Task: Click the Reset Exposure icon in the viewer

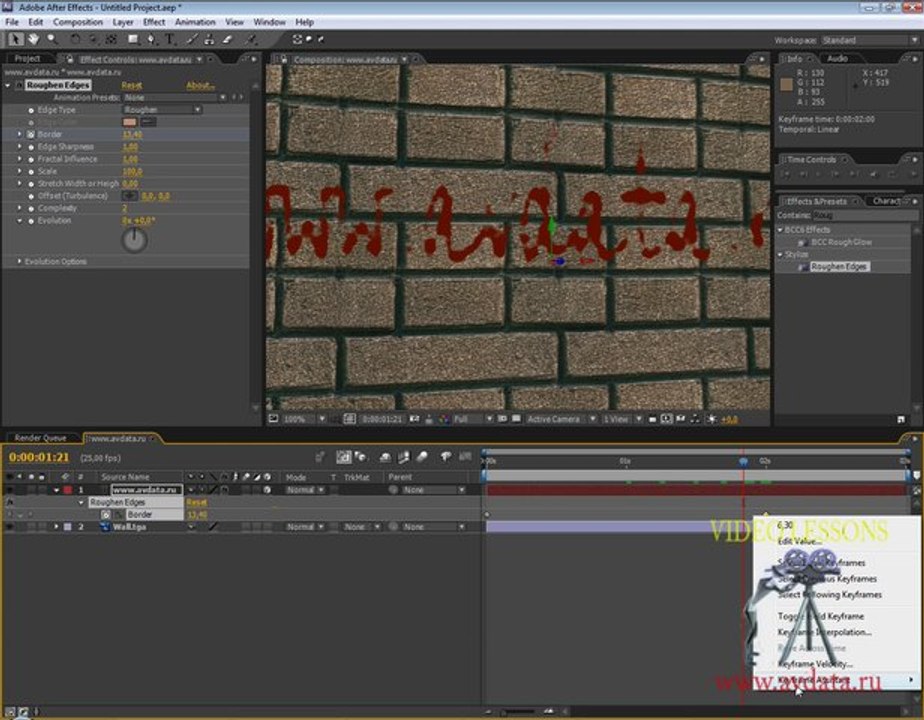Action: pos(712,419)
